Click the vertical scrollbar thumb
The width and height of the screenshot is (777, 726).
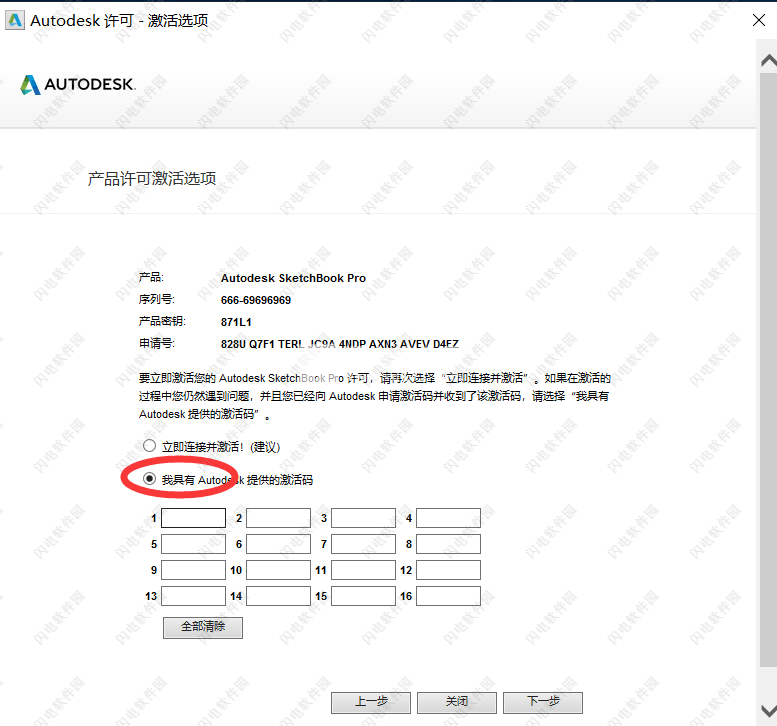(769, 369)
